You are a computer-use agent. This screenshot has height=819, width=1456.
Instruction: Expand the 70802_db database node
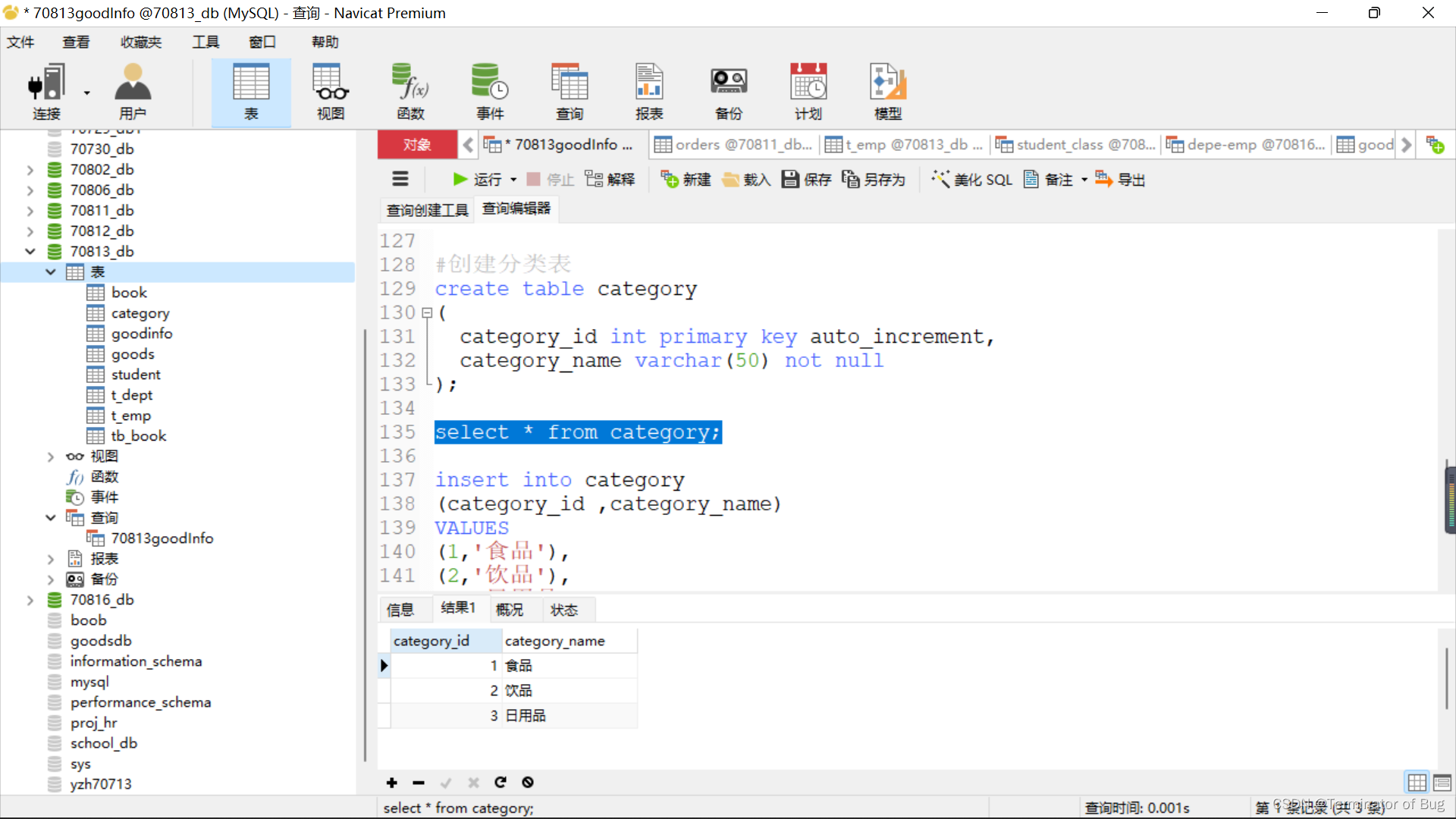[x=30, y=170]
